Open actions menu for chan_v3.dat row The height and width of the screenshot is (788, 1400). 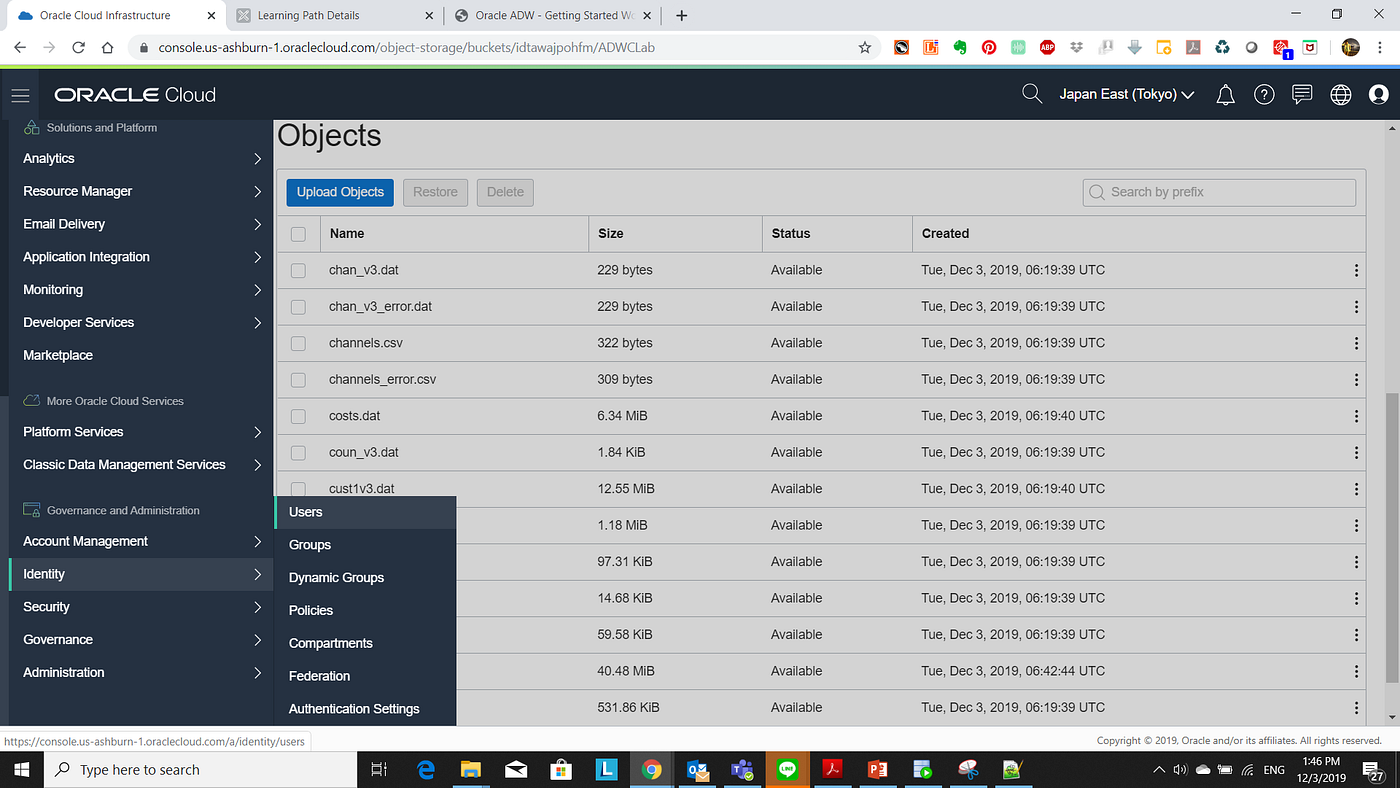(1356, 270)
